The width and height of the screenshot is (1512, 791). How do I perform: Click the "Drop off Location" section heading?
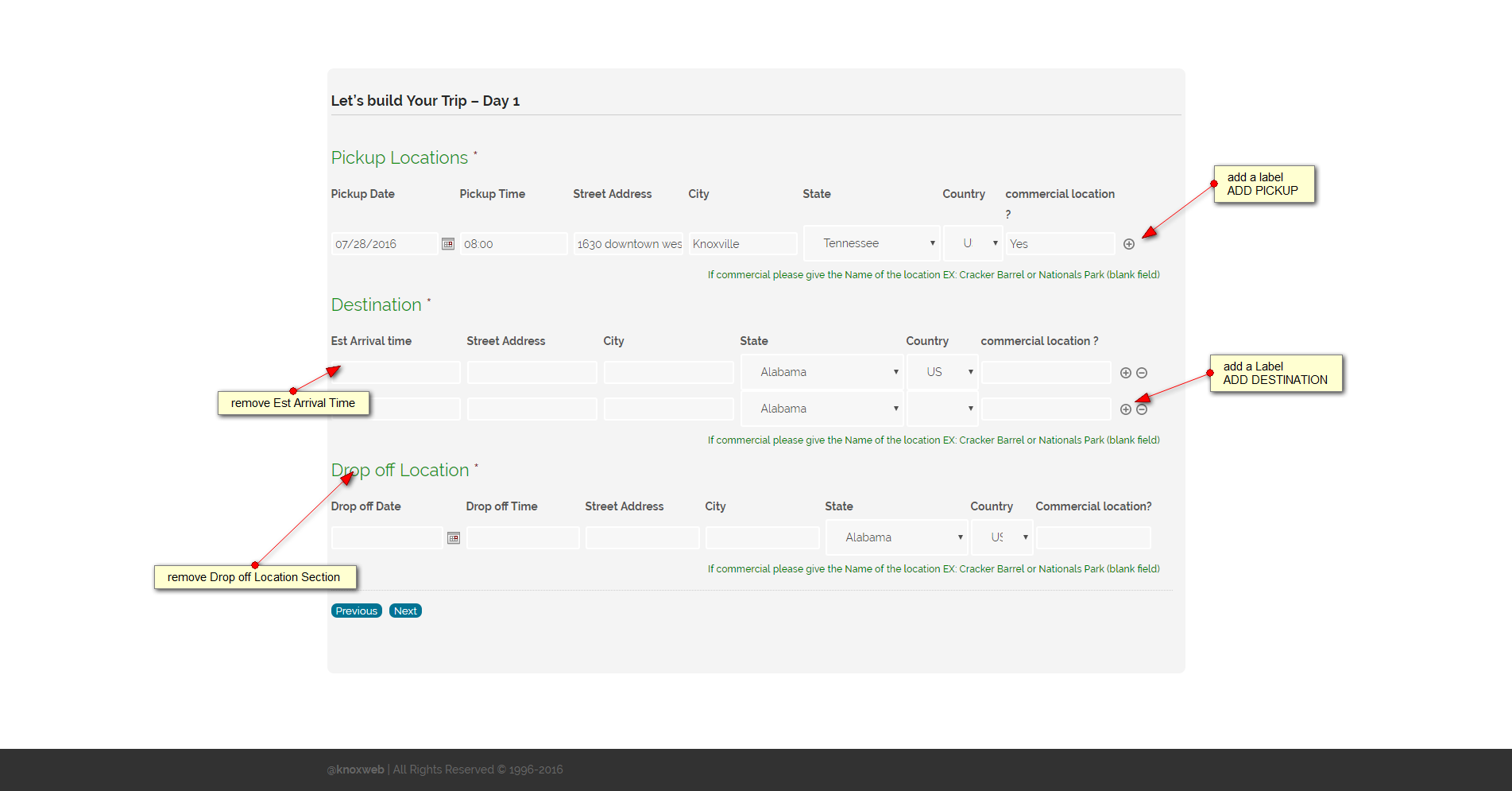click(400, 471)
